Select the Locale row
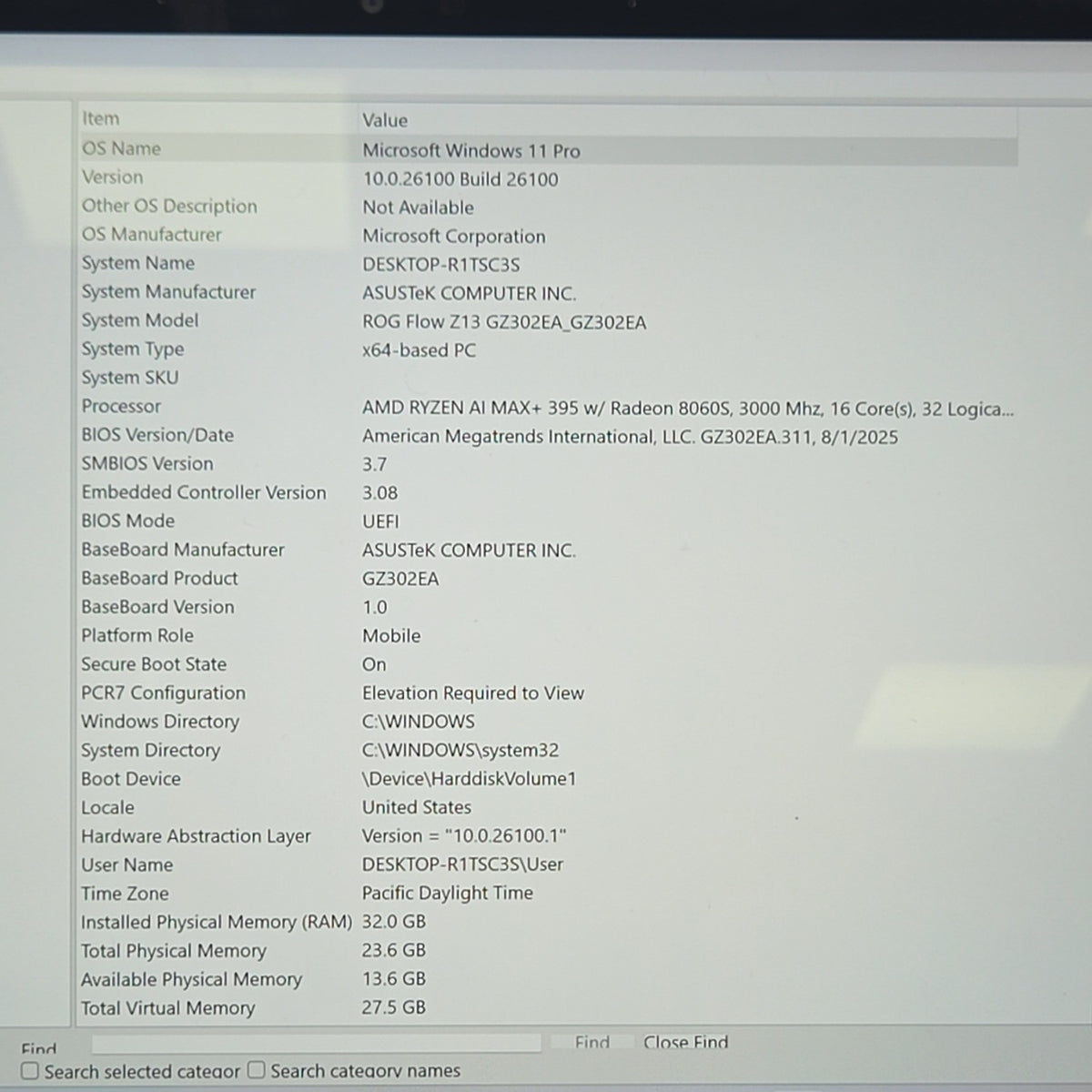Screen dimensions: 1092x1092 pyautogui.click(x=548, y=807)
